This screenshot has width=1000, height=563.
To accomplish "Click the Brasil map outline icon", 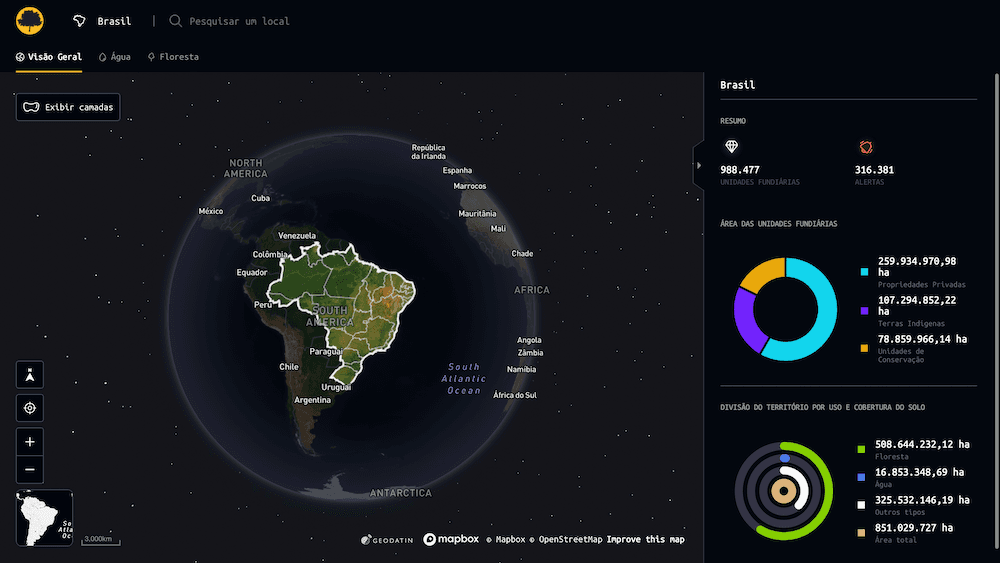I will pos(81,21).
